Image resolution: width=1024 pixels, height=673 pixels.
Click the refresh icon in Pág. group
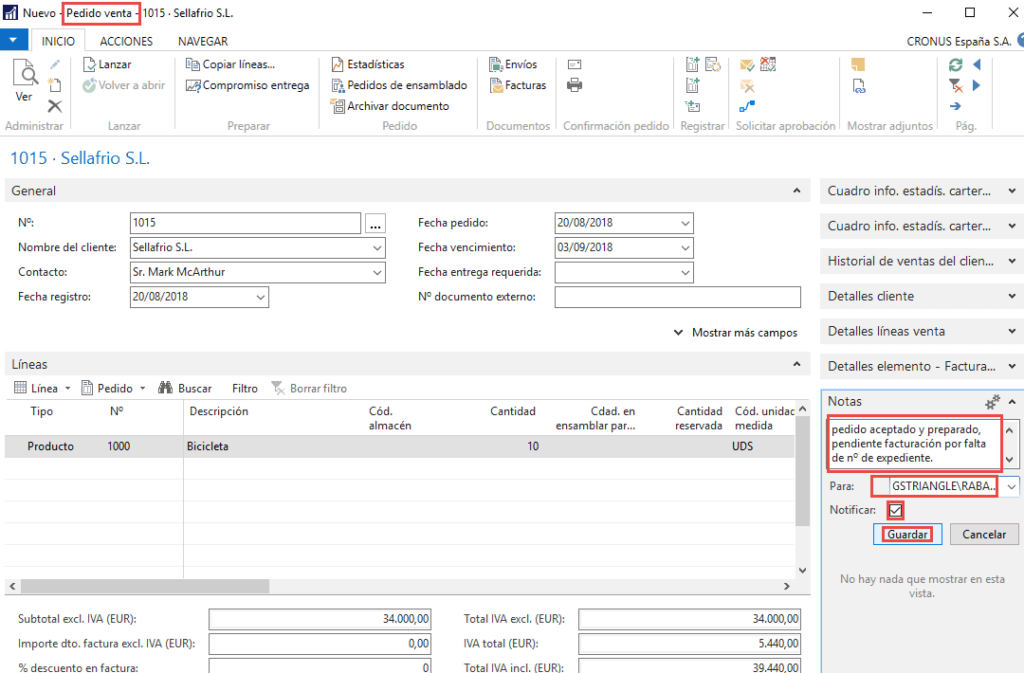tap(957, 63)
